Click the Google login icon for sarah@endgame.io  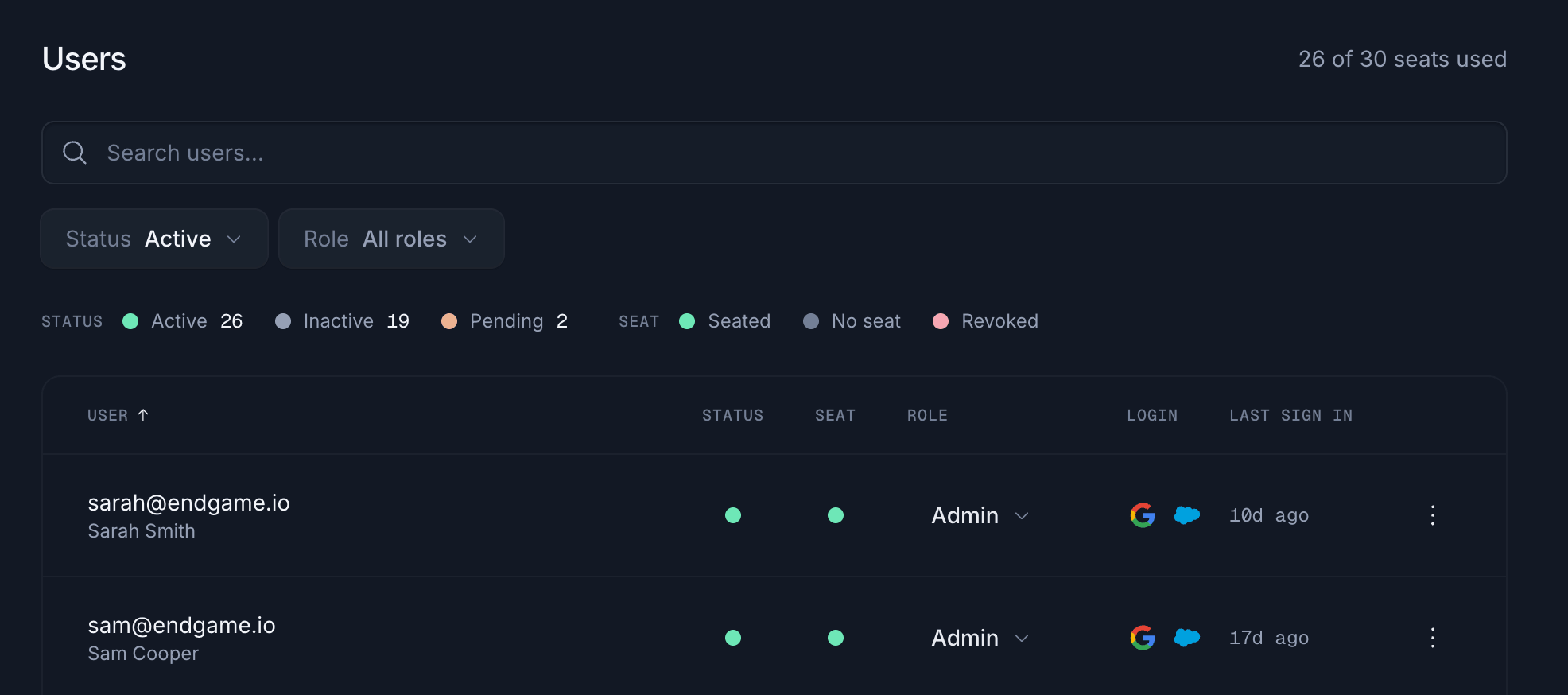click(x=1143, y=515)
